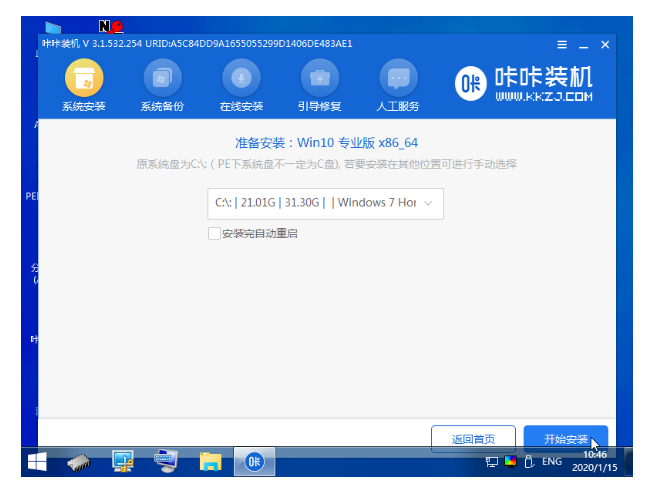Open the hamburger menu in title bar
This screenshot has height=487, width=649.
tap(562, 45)
